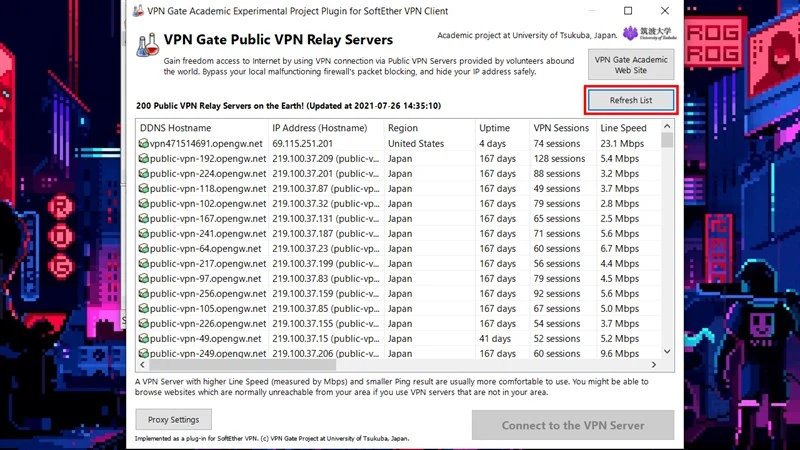Click server icon for public-vpn-226.opengw.net
The image size is (800, 450).
143,323
